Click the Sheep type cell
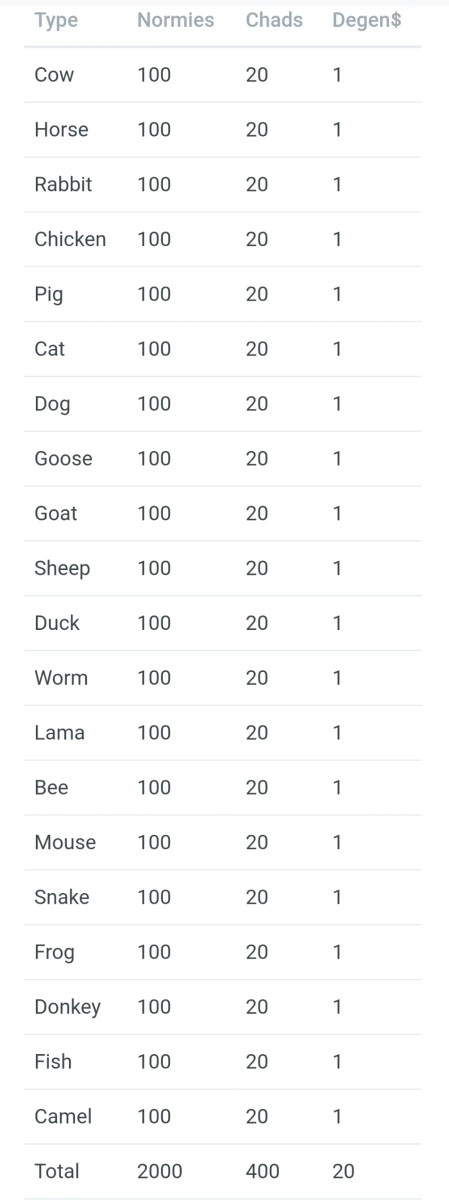Image resolution: width=449 pixels, height=1200 pixels. 62,569
